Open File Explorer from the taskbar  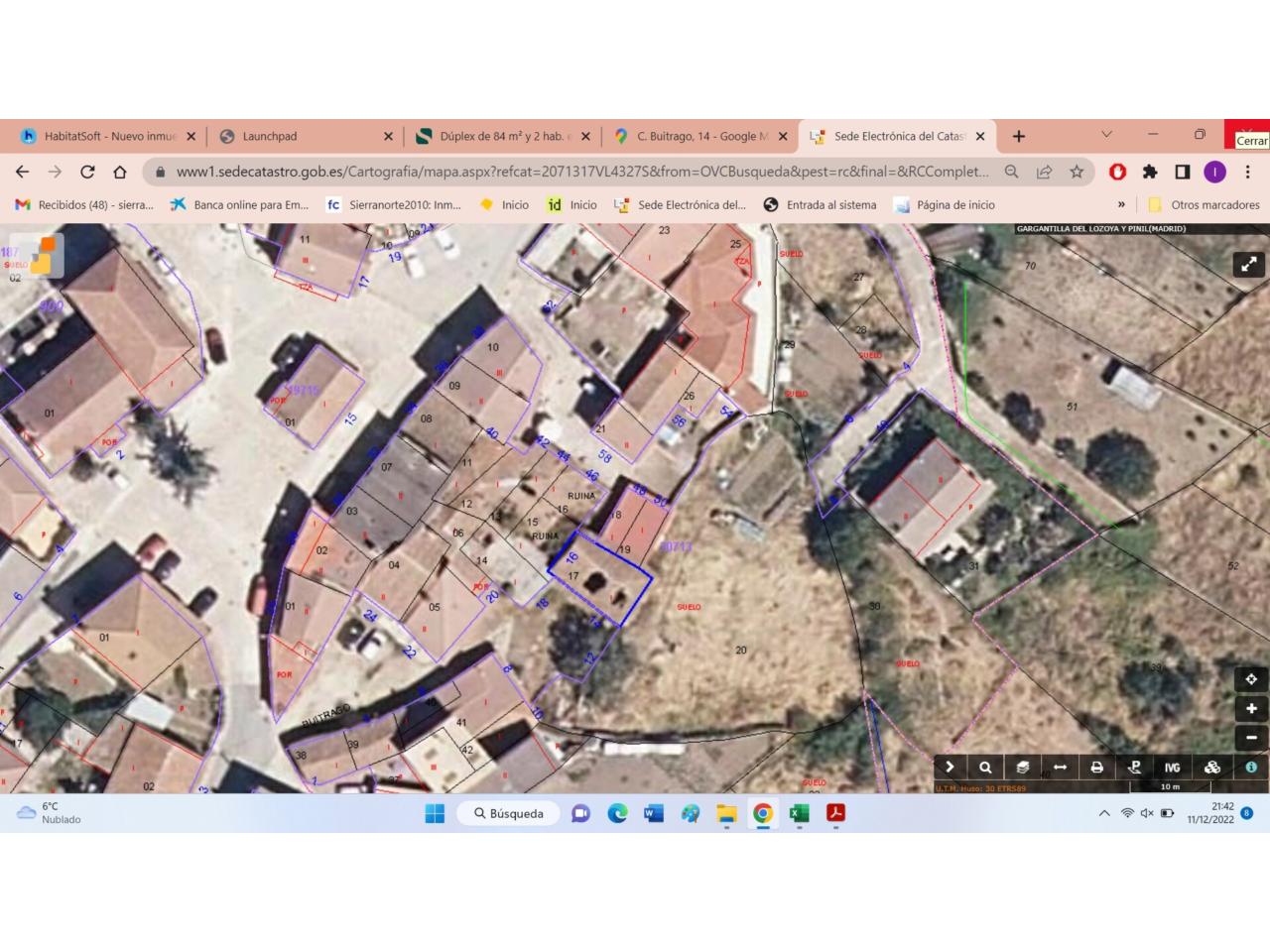coord(727,813)
